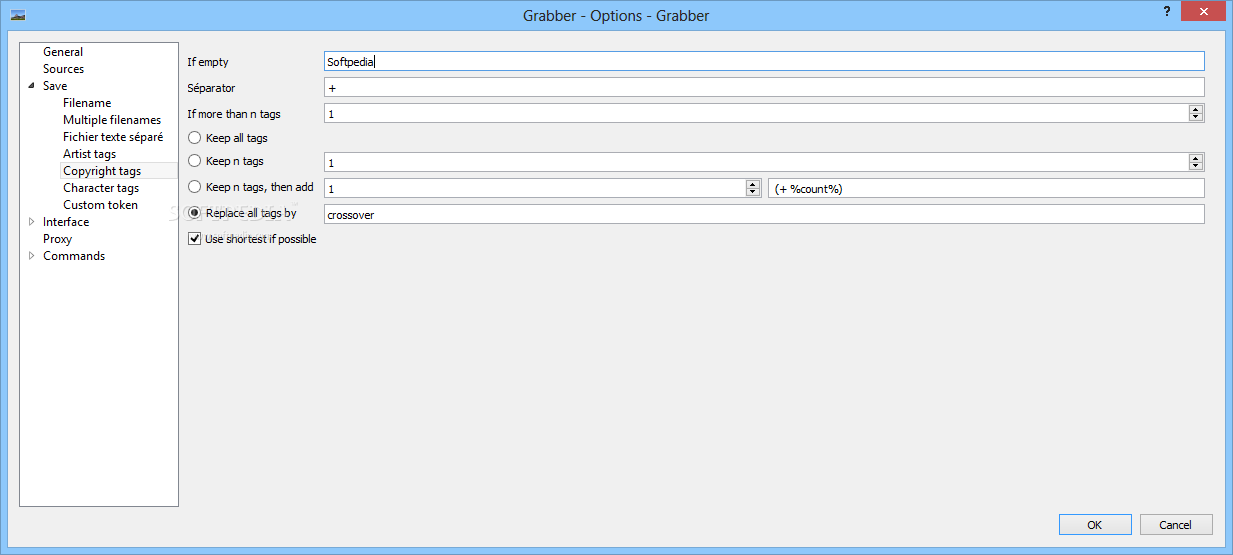Select Fichier texte séparé entry

(113, 137)
